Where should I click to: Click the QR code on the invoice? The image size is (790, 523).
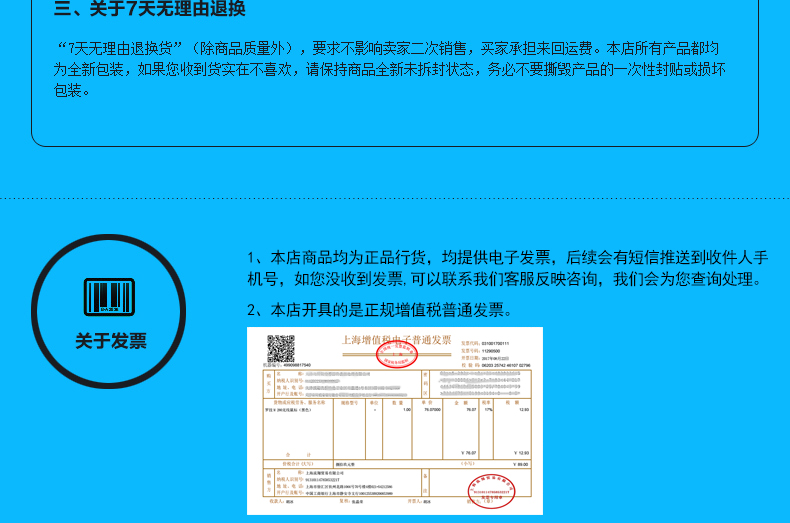[x=281, y=348]
